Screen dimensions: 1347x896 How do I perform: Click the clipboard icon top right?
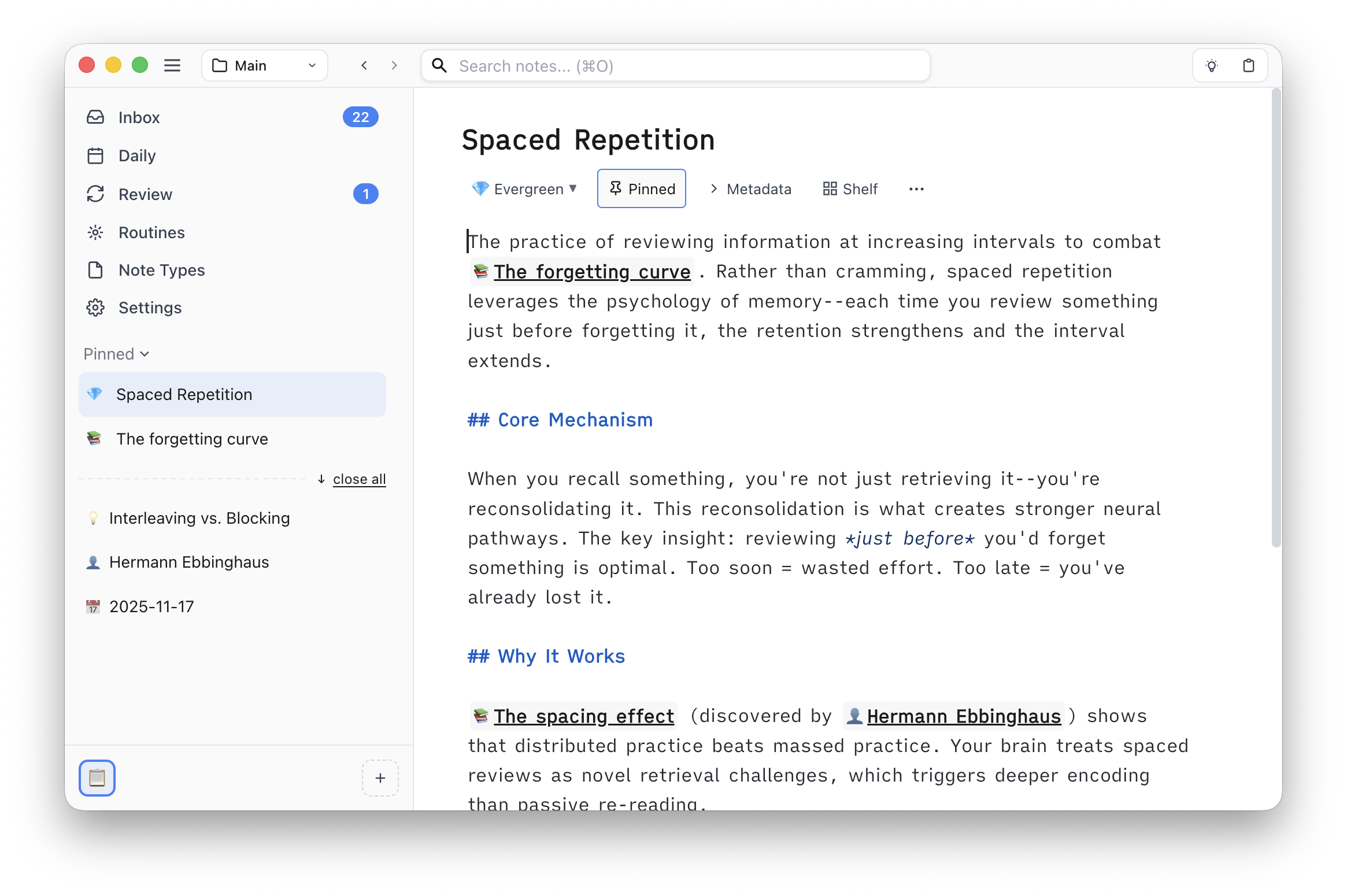(1248, 65)
